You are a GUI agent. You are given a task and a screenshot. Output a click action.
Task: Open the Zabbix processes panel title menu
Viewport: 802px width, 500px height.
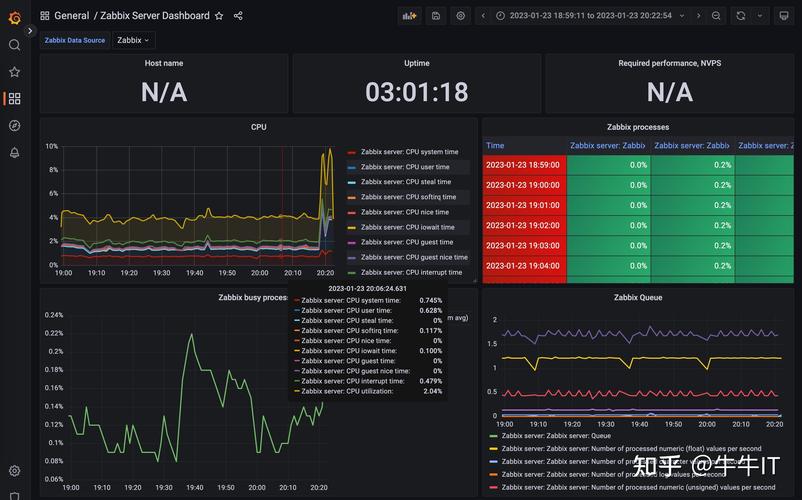point(638,127)
